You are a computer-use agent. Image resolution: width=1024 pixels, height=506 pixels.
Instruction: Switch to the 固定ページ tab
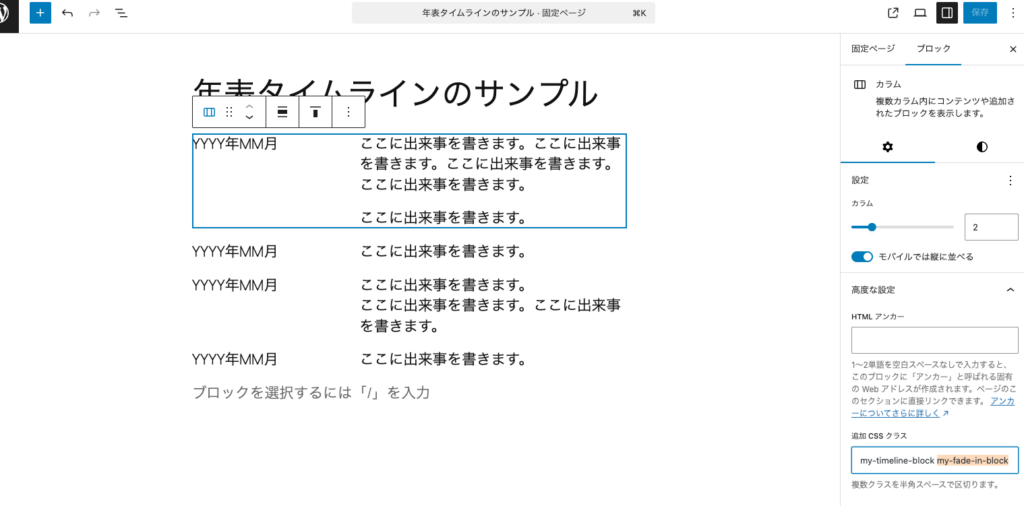(x=872, y=49)
